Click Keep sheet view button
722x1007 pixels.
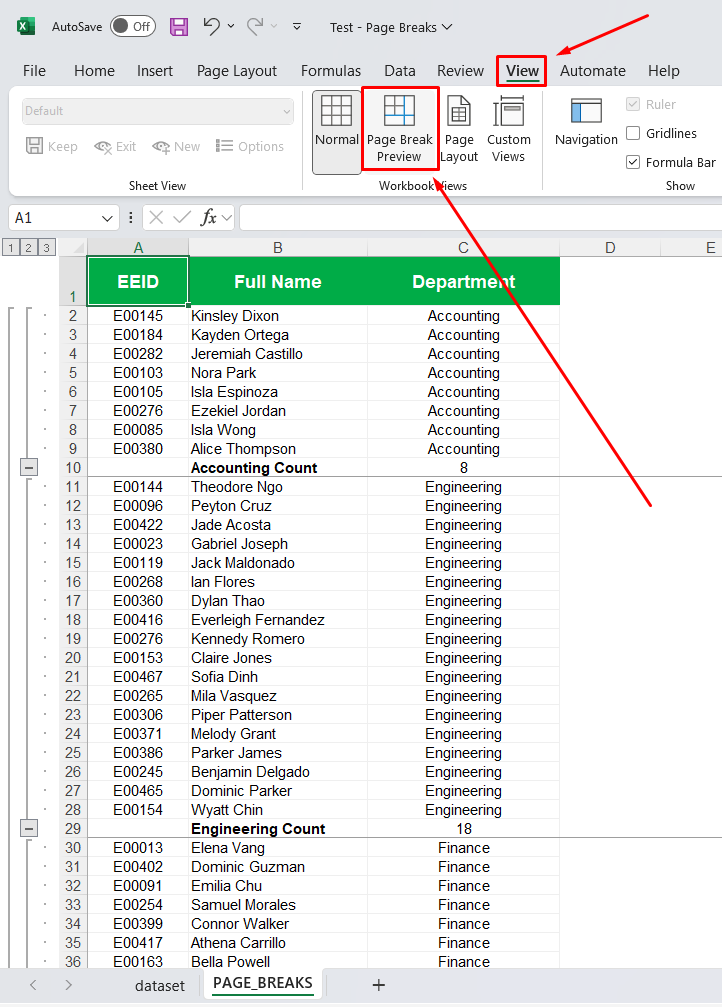(x=51, y=146)
